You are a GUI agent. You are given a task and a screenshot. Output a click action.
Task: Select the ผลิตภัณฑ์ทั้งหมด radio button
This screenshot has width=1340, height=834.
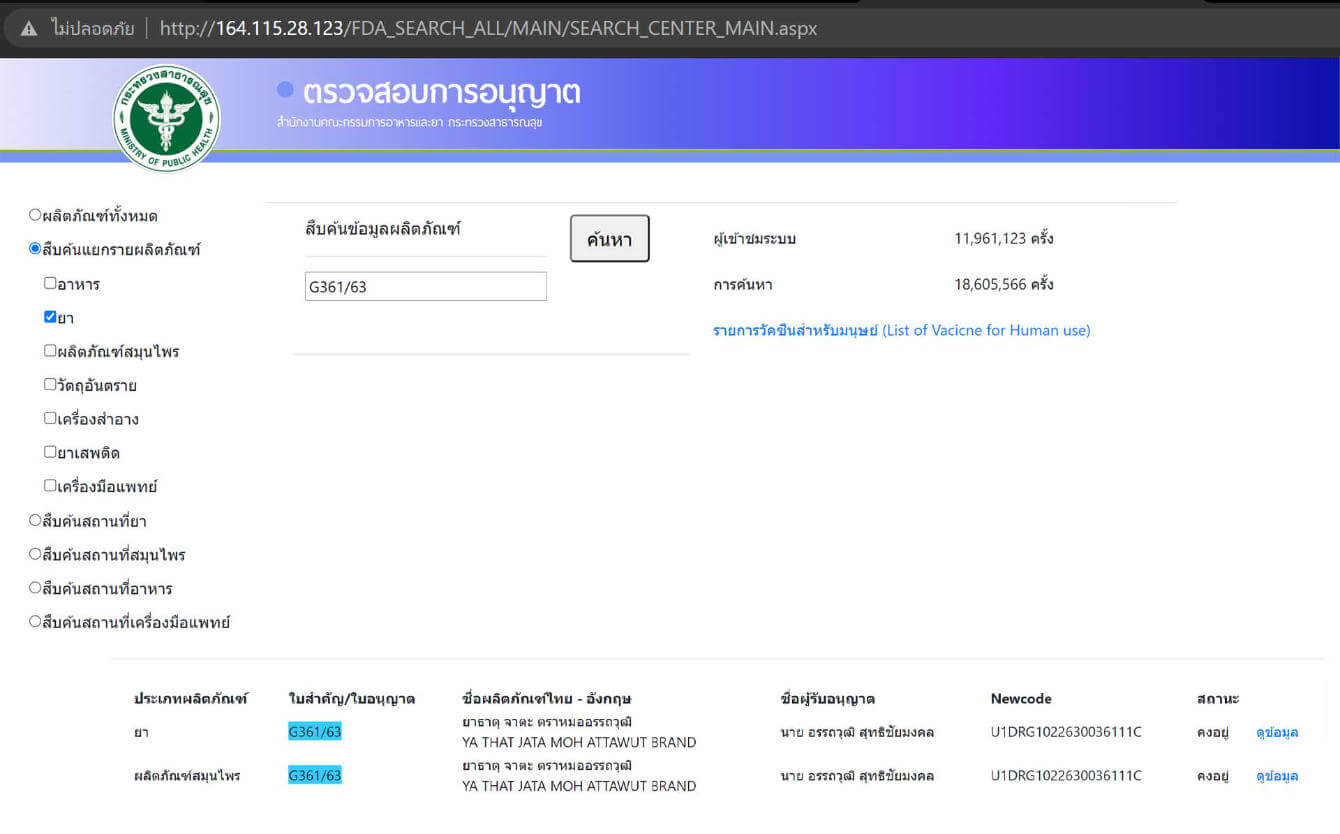[x=35, y=215]
